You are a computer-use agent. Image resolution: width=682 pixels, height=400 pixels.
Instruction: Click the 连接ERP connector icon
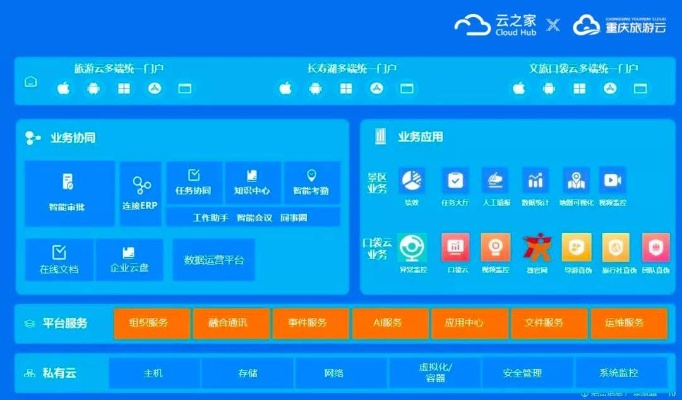(140, 186)
